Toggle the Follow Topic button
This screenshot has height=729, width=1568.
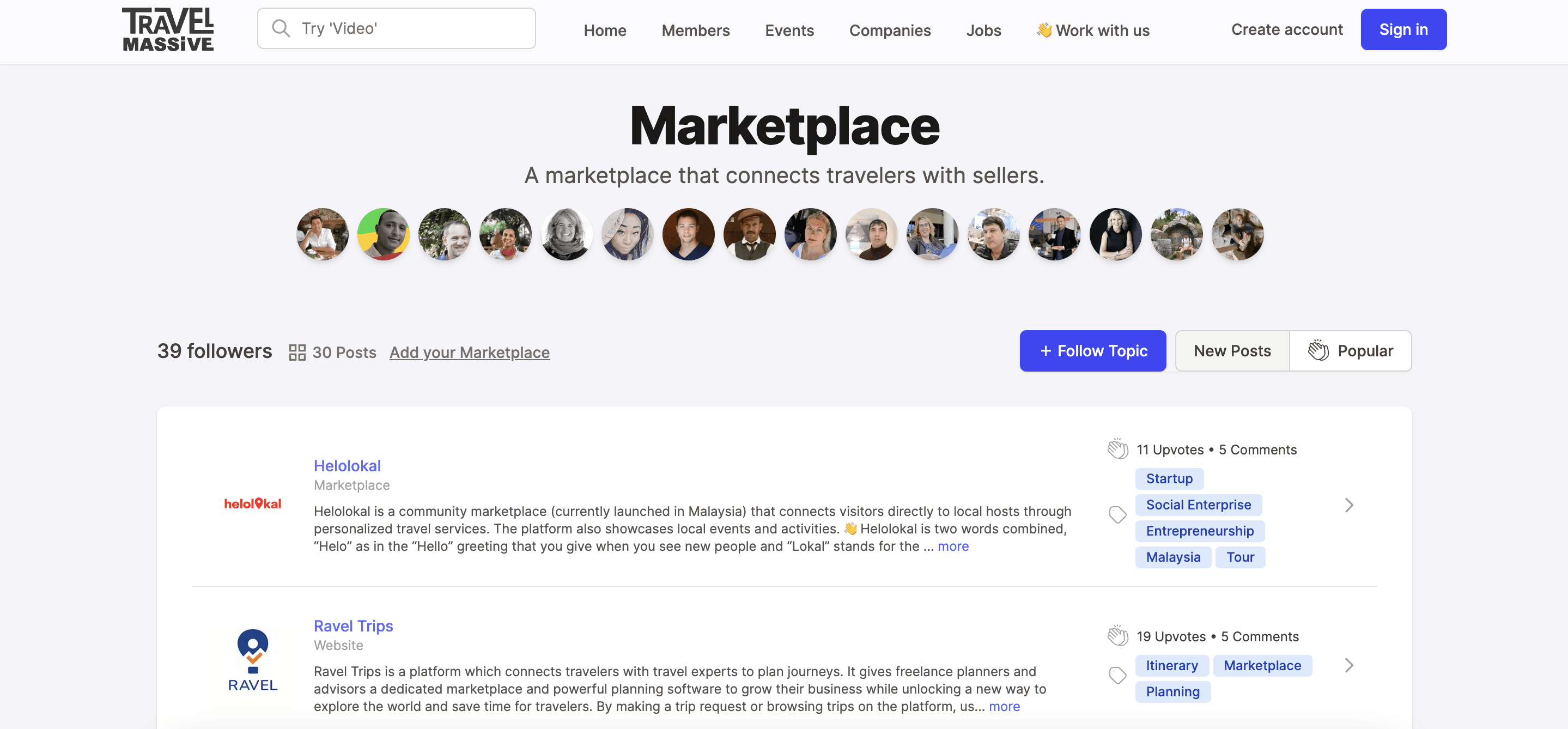[x=1092, y=351]
